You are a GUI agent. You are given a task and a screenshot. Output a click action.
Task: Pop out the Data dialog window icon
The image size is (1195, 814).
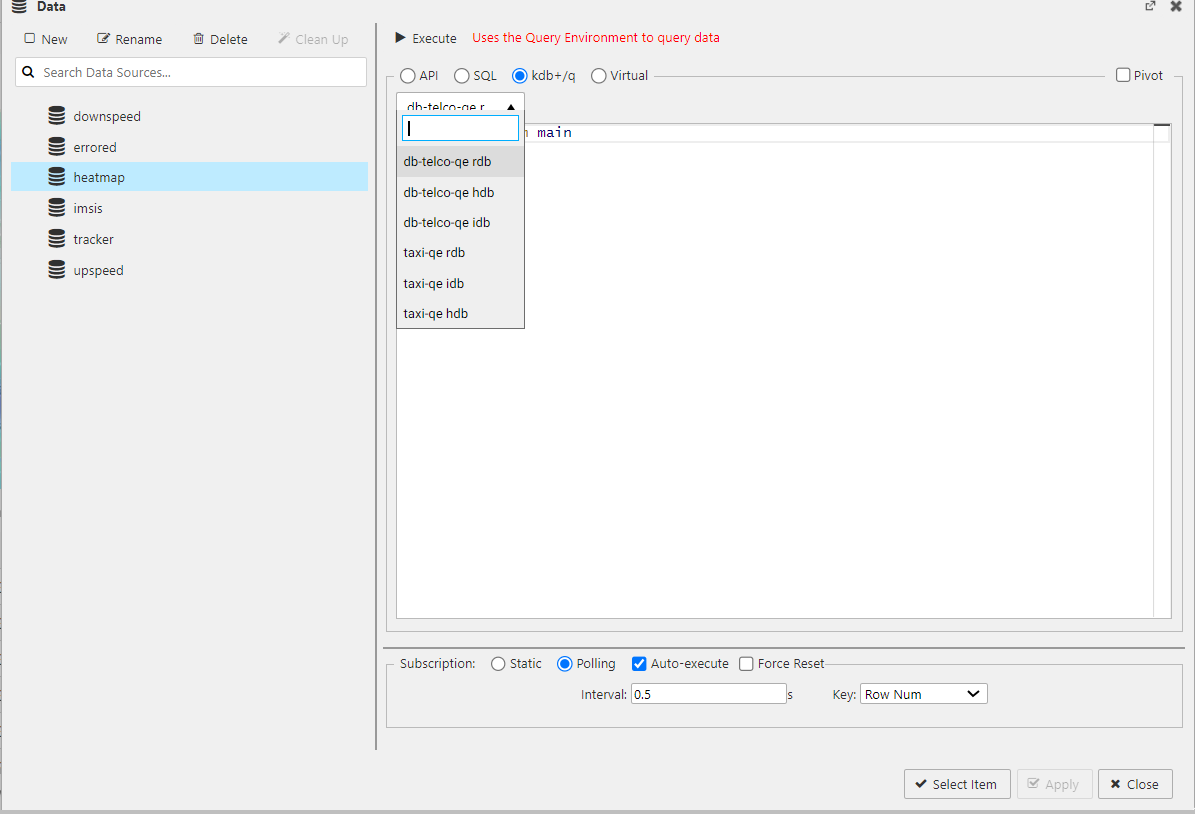click(1150, 6)
